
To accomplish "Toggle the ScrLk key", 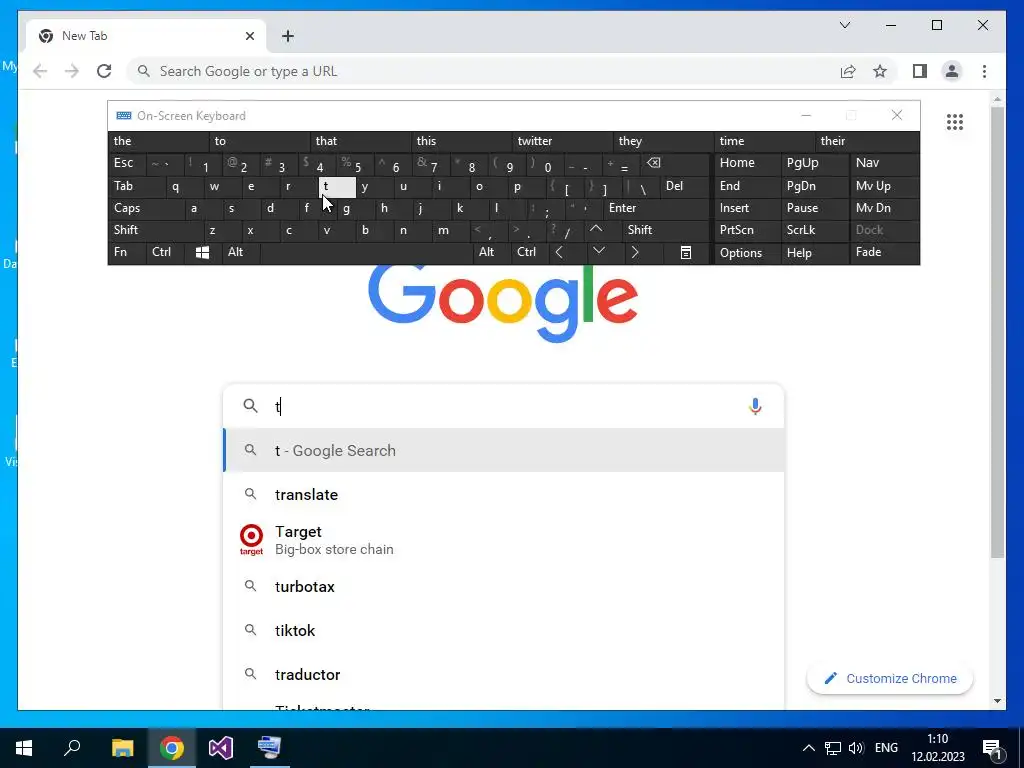I will pyautogui.click(x=814, y=230).
